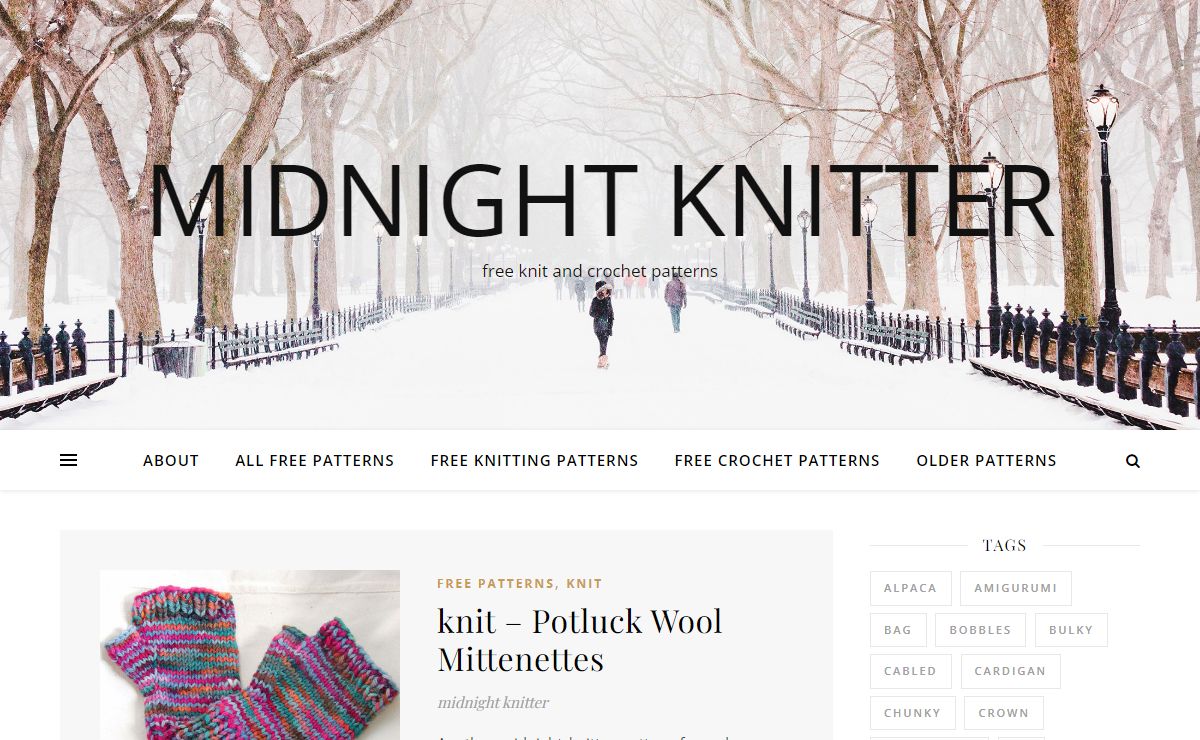This screenshot has height=740, width=1200.
Task: Select the ALPACA tag
Action: tap(910, 588)
